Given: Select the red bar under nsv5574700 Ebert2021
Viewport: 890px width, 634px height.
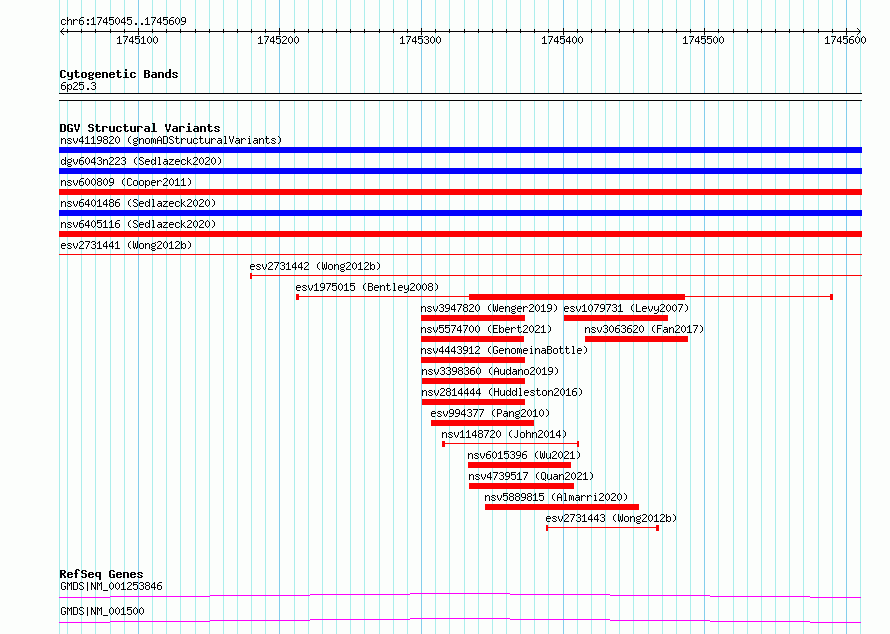Looking at the screenshot, I should [x=472, y=339].
